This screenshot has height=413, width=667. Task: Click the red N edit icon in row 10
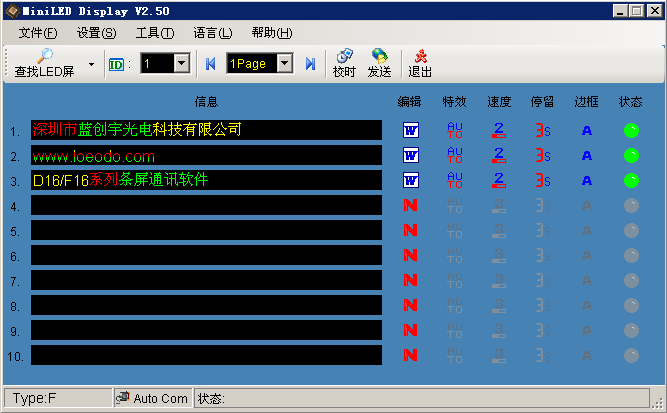pyautogui.click(x=410, y=355)
